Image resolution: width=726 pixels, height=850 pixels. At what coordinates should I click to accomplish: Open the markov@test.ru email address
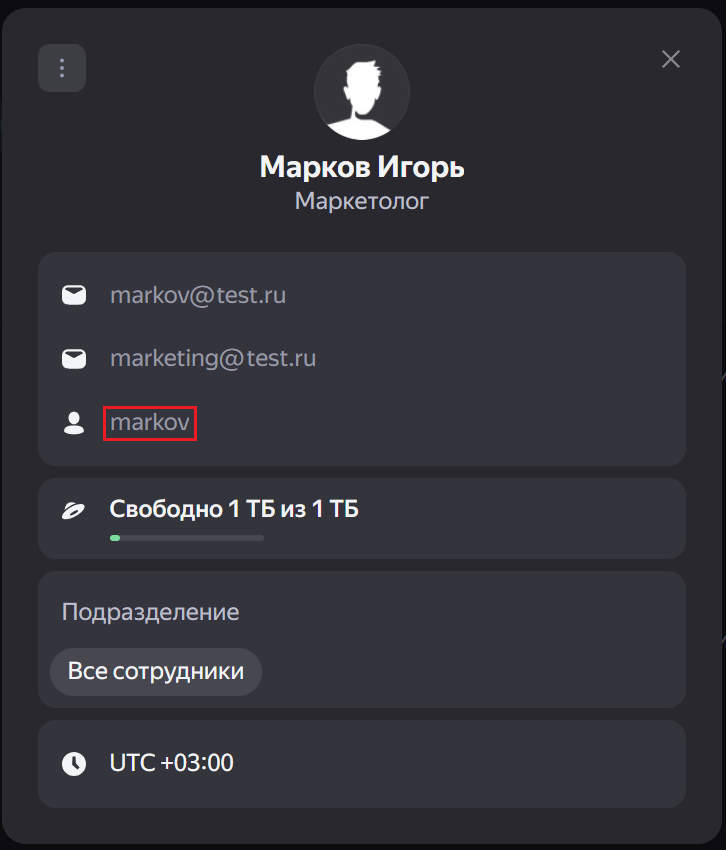198,296
